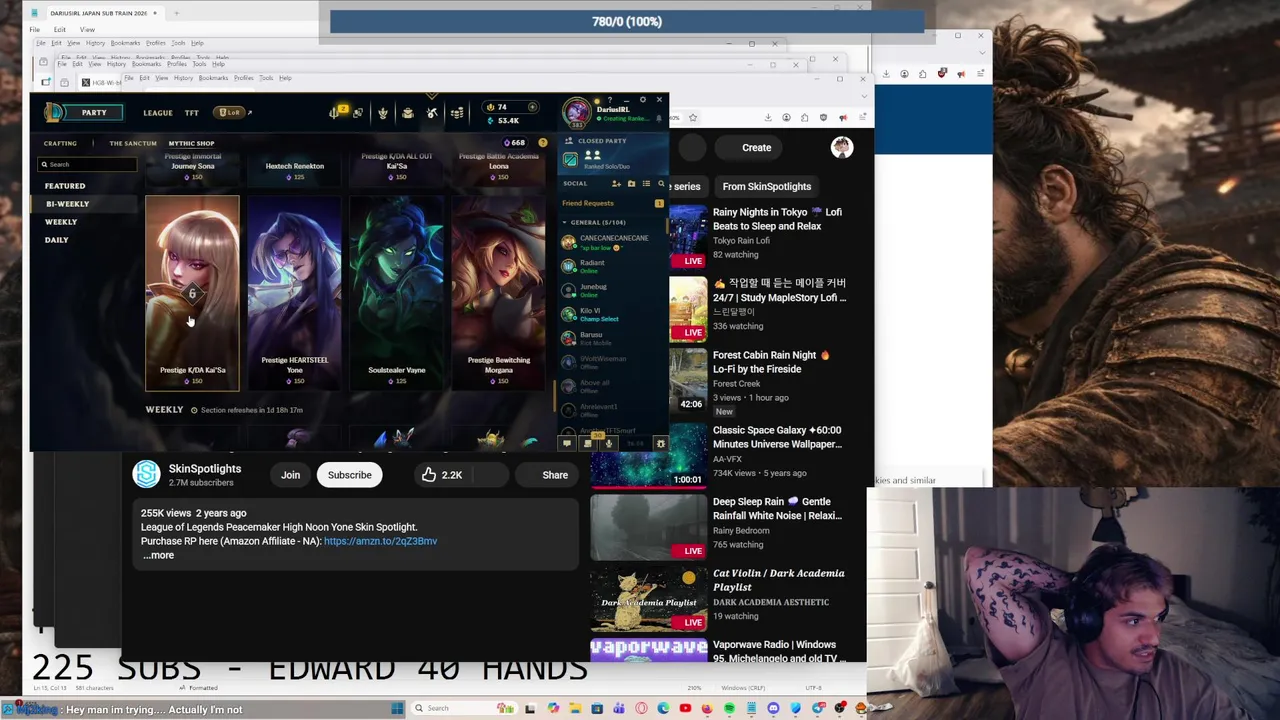Open the store coins icon in navbar
1280x720 pixels.
tap(457, 113)
